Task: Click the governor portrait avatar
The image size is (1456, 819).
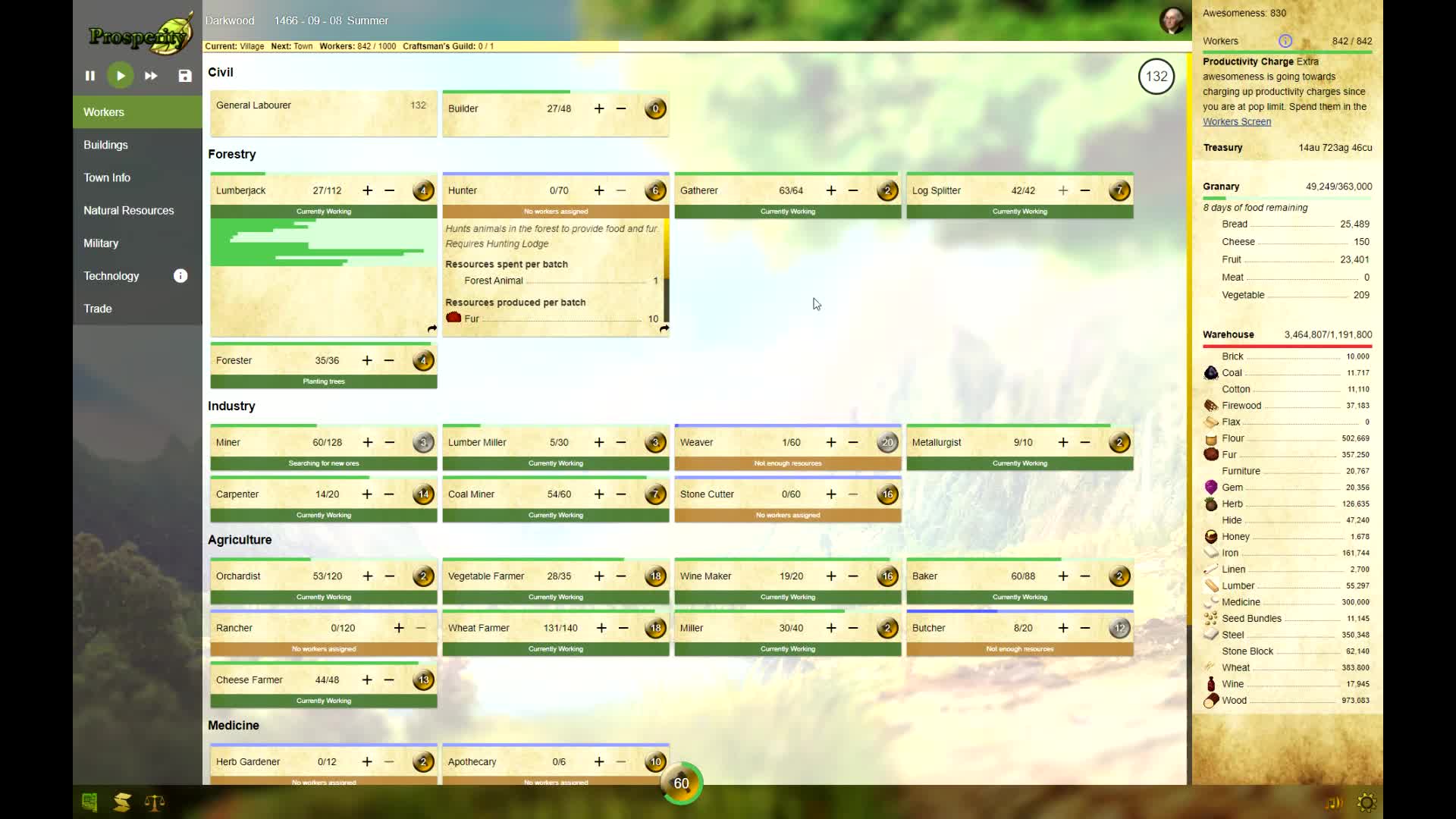Action: coord(1172,20)
